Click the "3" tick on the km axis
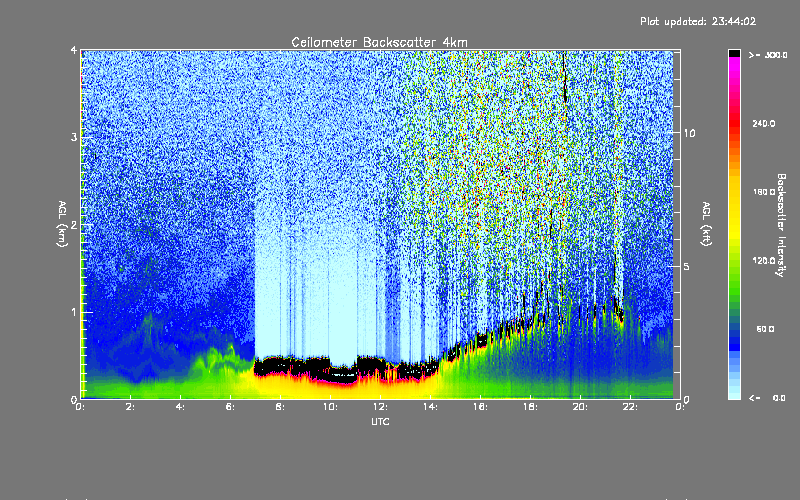 tap(74, 138)
